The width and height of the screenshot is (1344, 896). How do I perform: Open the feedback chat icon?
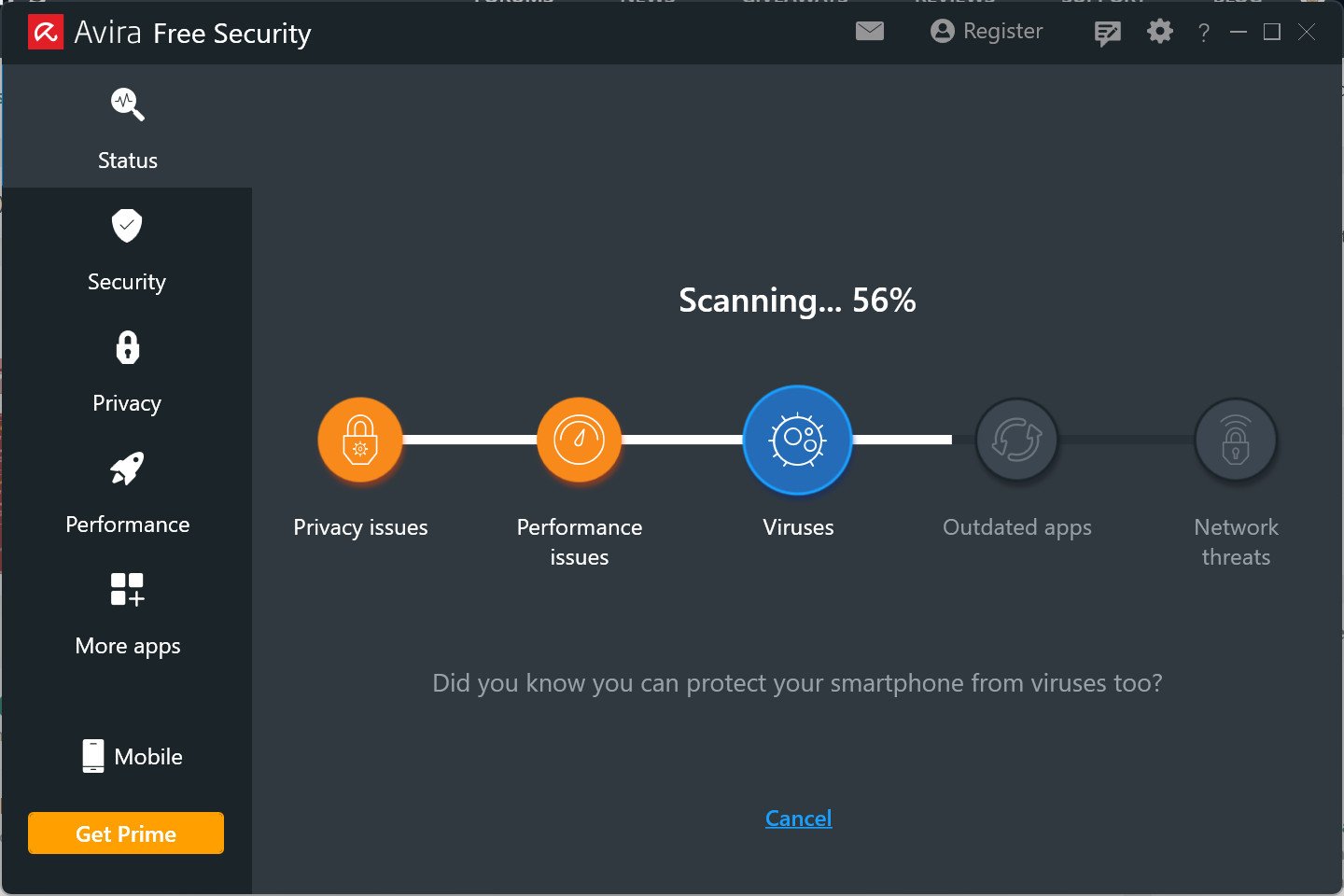click(1107, 34)
